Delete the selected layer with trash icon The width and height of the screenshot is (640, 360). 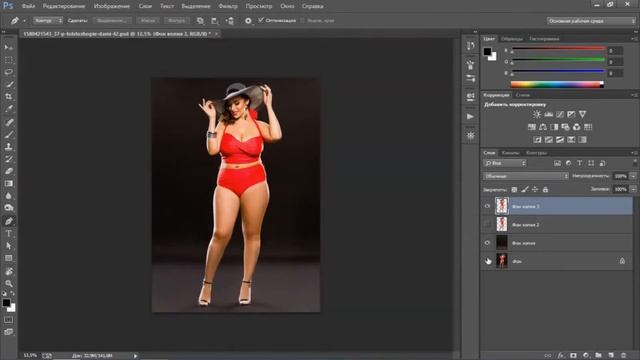pos(623,356)
